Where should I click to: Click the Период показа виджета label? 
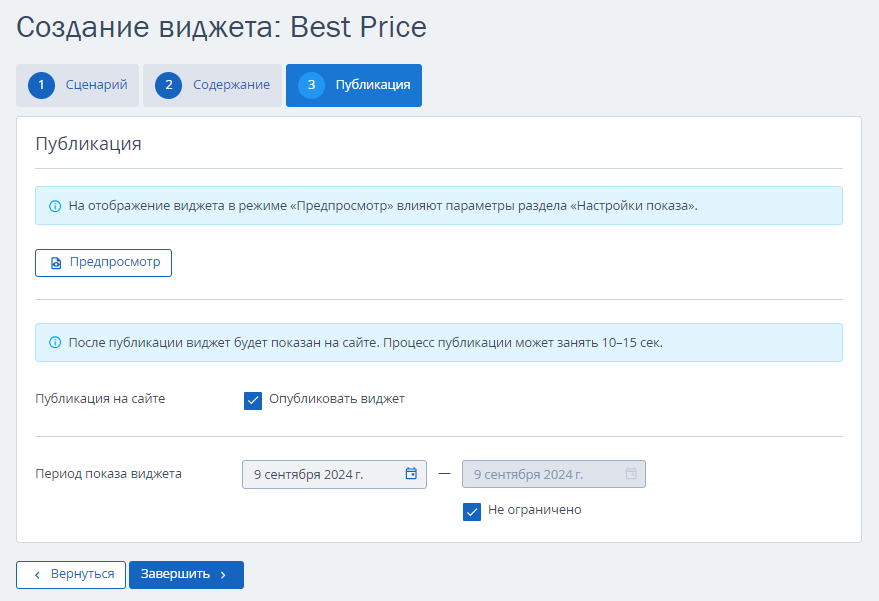pos(108,474)
